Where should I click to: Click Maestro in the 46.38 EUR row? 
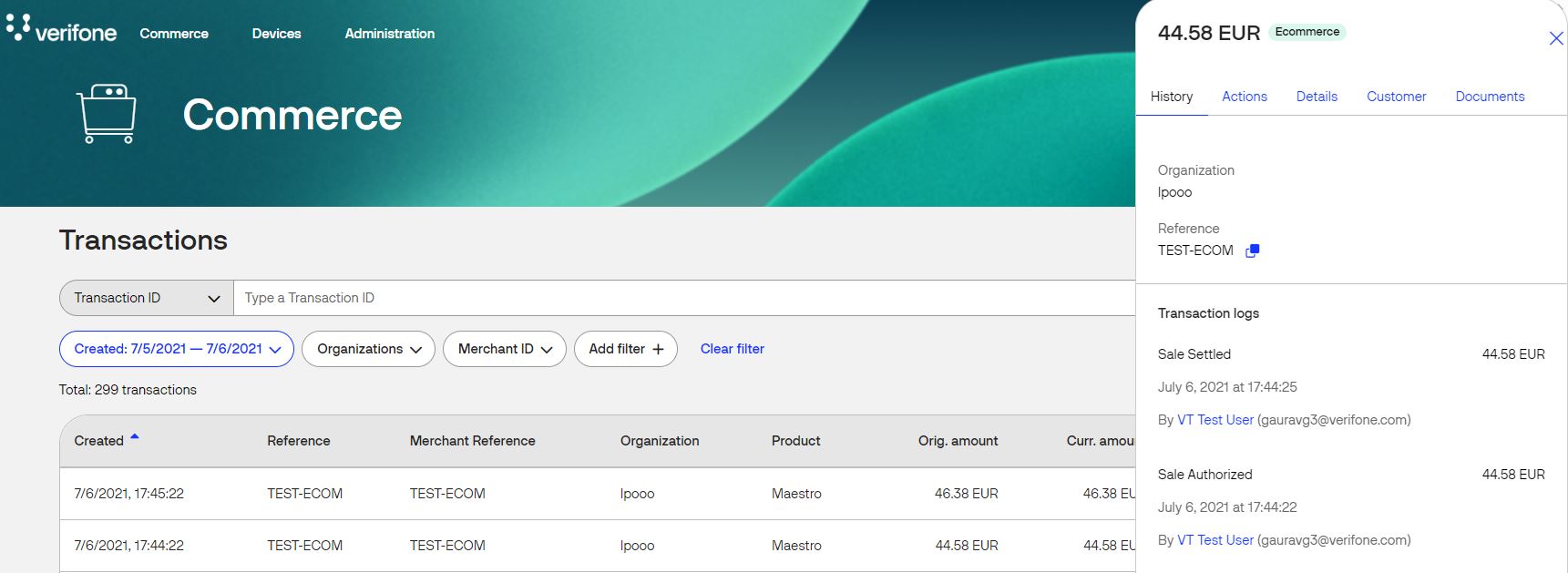coord(796,494)
